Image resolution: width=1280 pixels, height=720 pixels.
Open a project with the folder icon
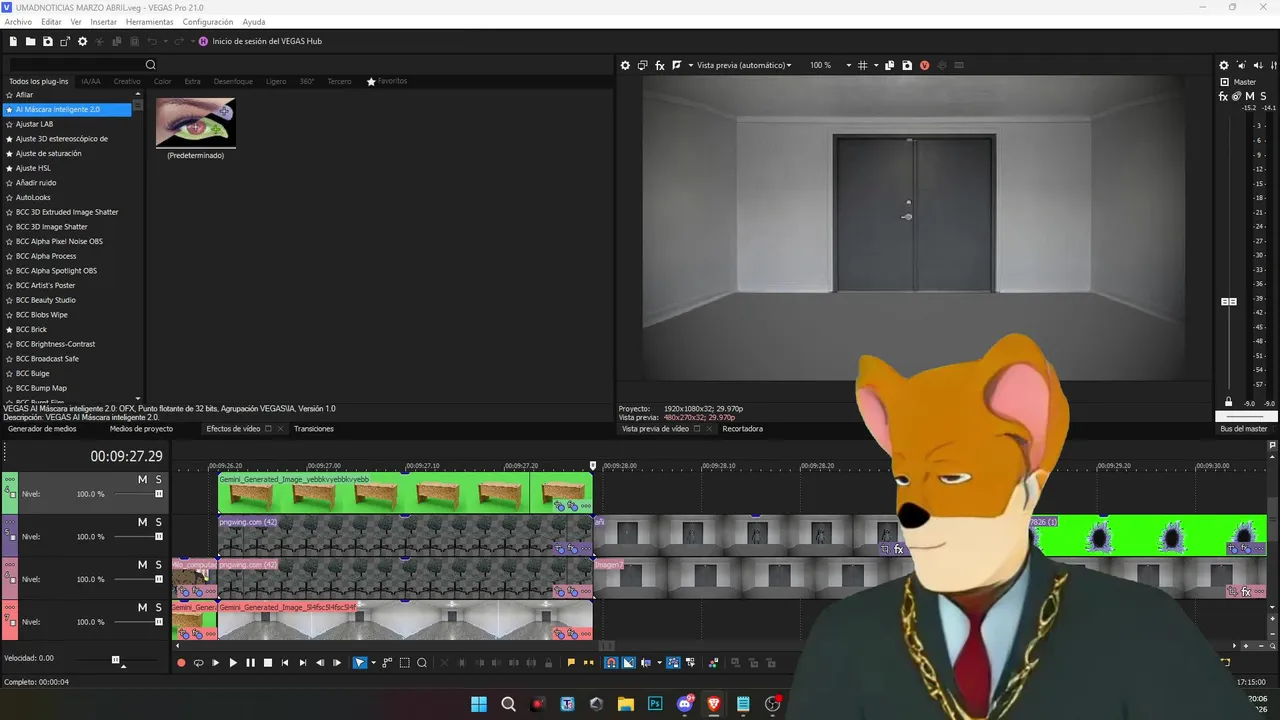tap(31, 41)
